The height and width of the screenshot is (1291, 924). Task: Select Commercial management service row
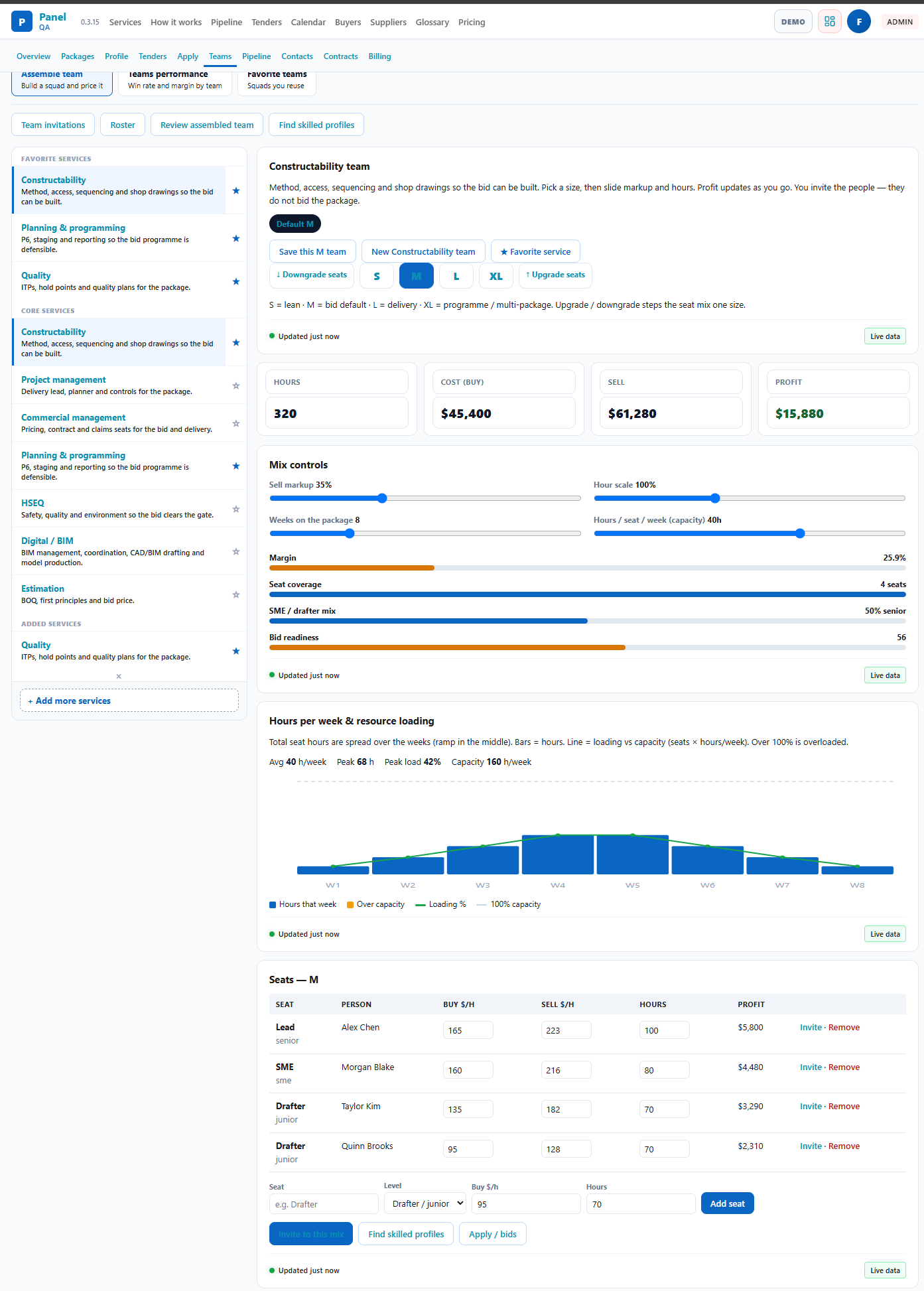(x=119, y=423)
